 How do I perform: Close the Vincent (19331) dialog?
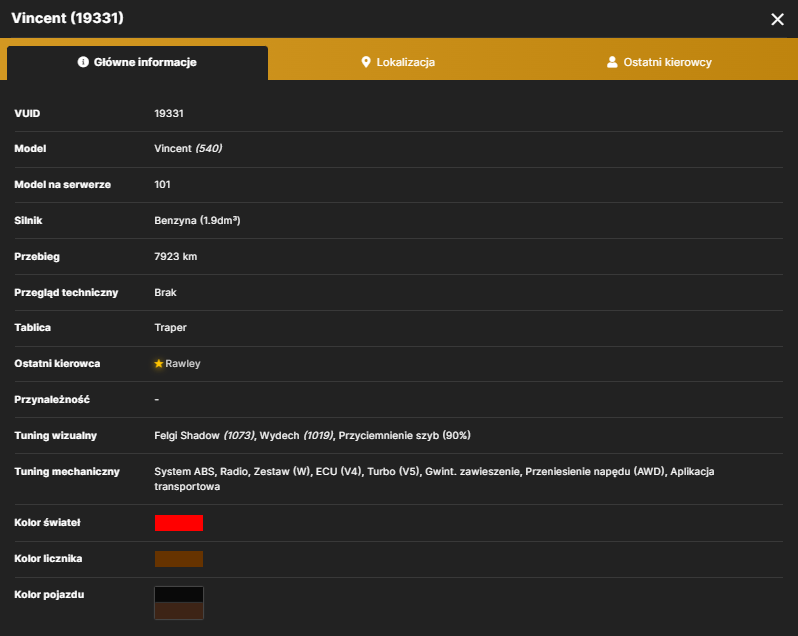pos(777,19)
